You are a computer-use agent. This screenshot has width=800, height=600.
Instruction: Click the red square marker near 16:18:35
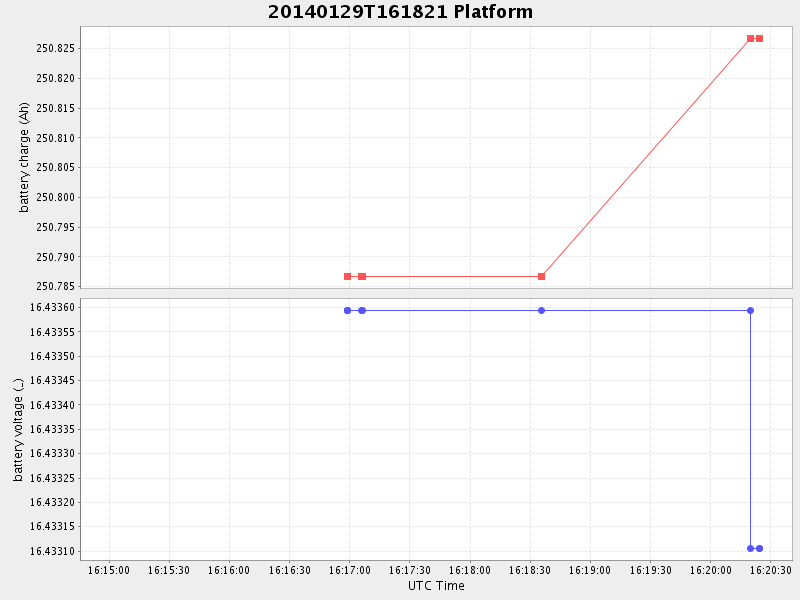point(541,276)
